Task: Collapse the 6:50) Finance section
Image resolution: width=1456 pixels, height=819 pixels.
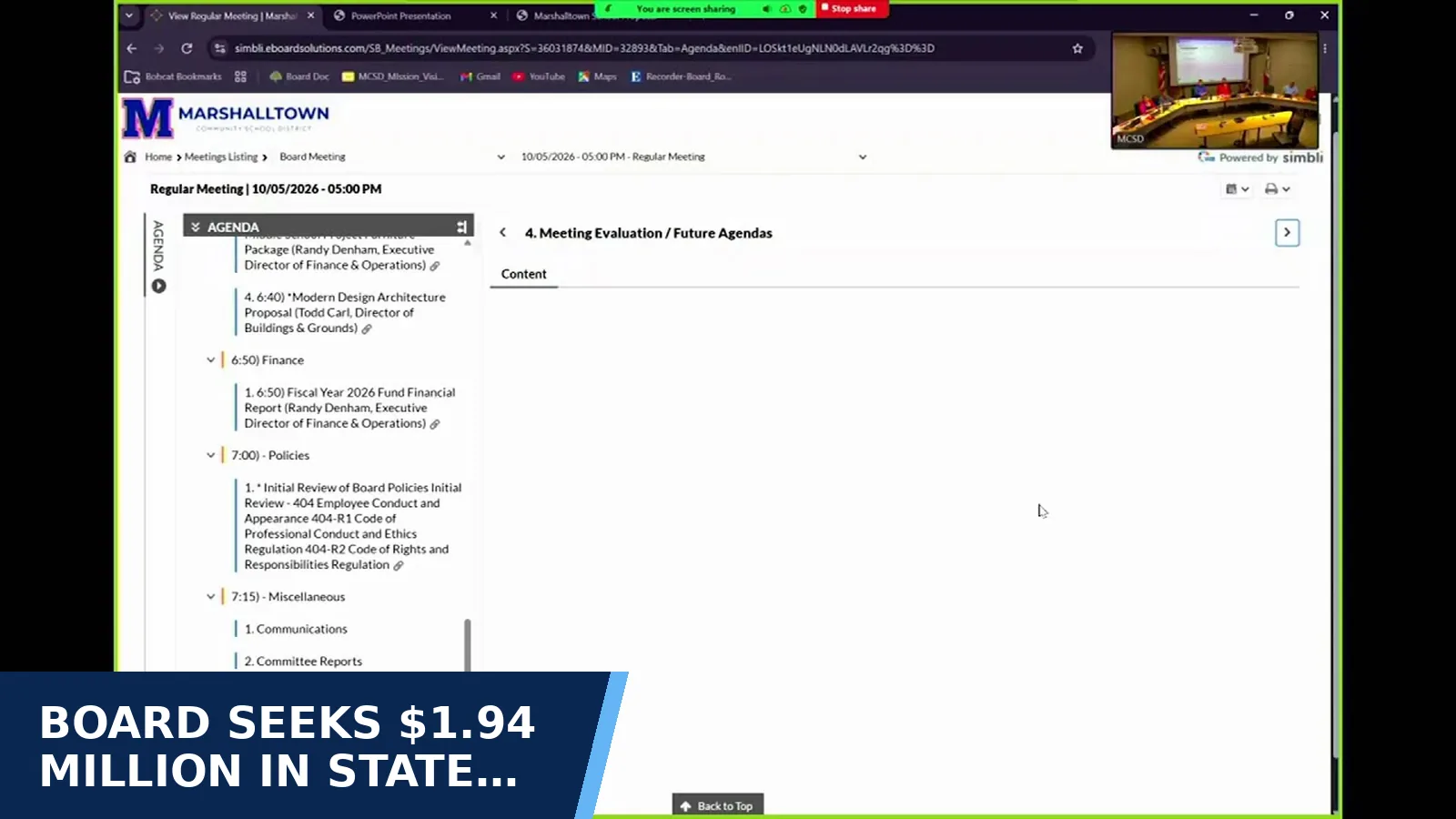Action: 210,360
